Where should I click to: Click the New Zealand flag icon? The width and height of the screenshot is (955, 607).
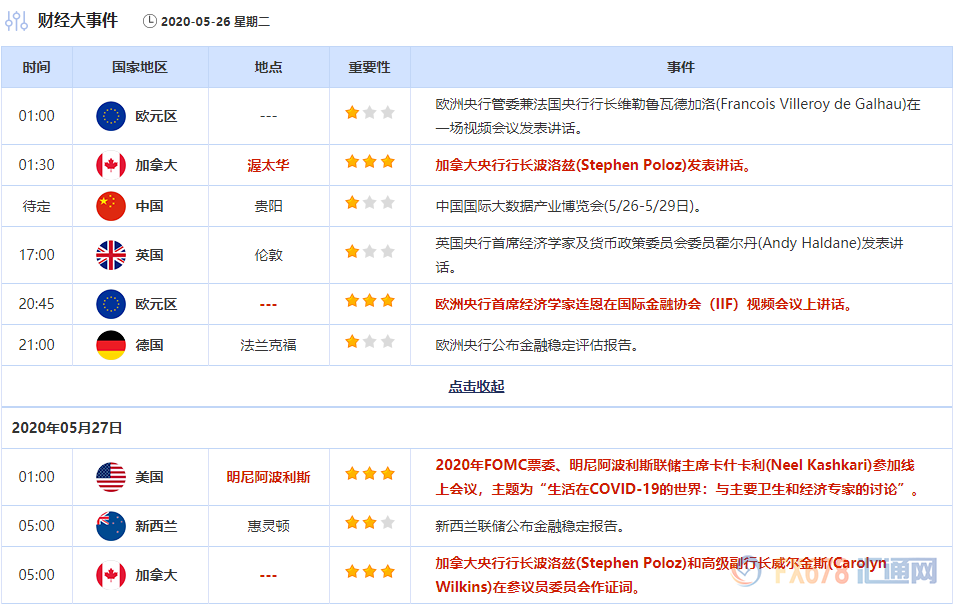111,526
